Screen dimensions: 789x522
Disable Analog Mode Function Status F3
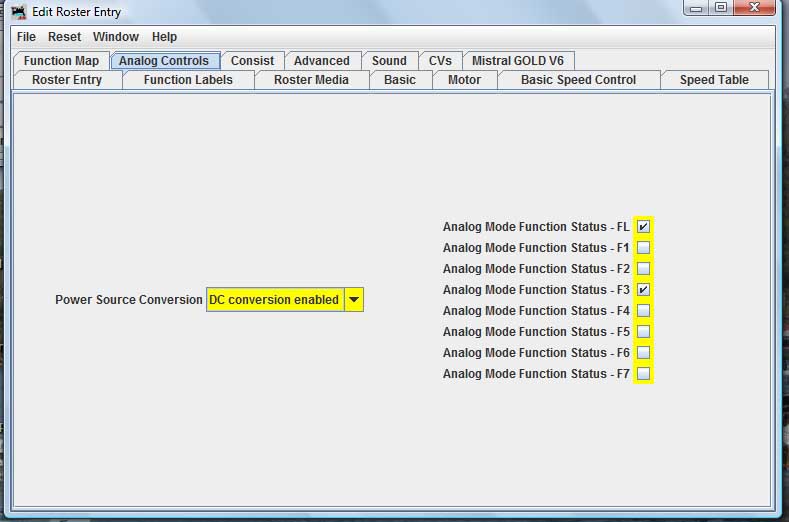click(x=643, y=290)
